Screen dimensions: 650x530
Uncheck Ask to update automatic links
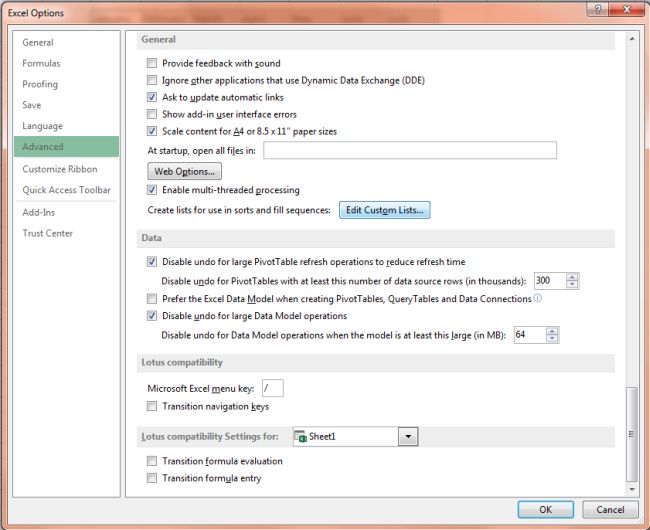pyautogui.click(x=152, y=97)
